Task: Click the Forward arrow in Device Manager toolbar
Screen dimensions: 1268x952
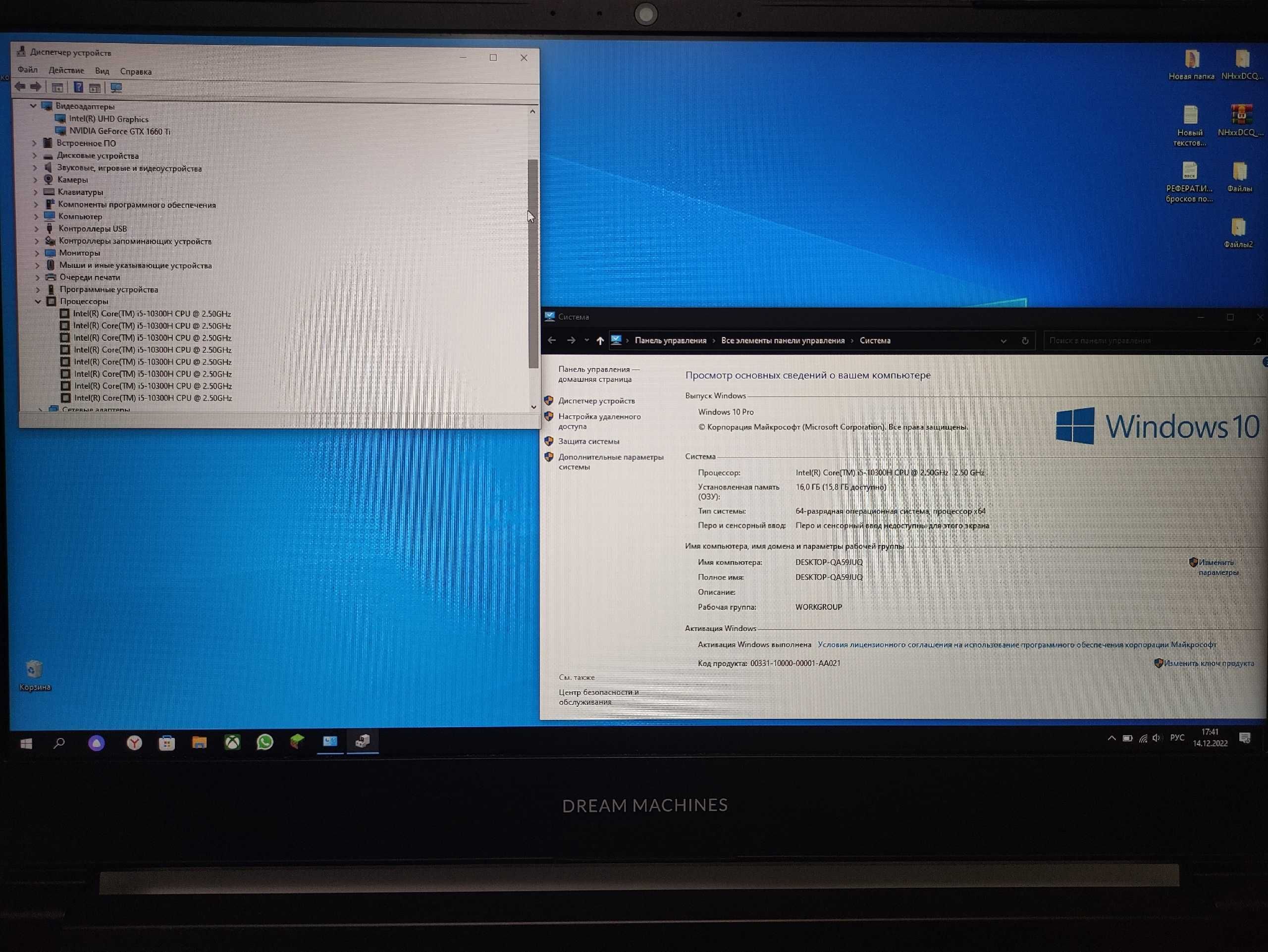Action: pos(36,87)
